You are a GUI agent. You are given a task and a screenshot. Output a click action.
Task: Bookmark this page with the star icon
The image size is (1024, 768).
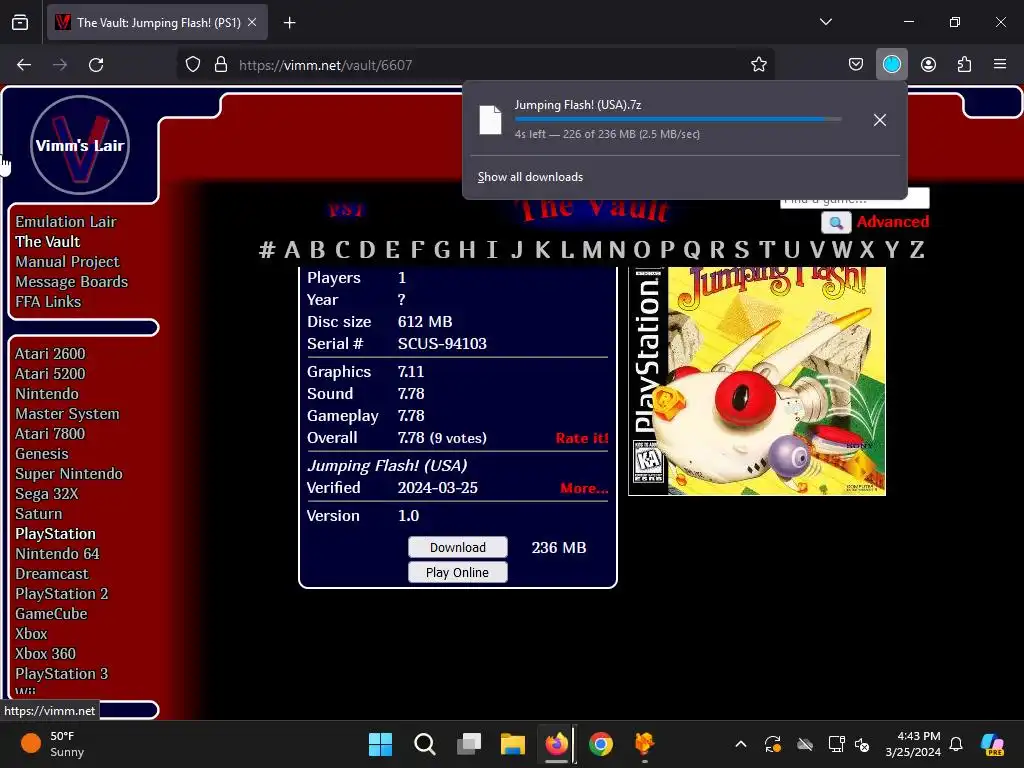tap(758, 65)
